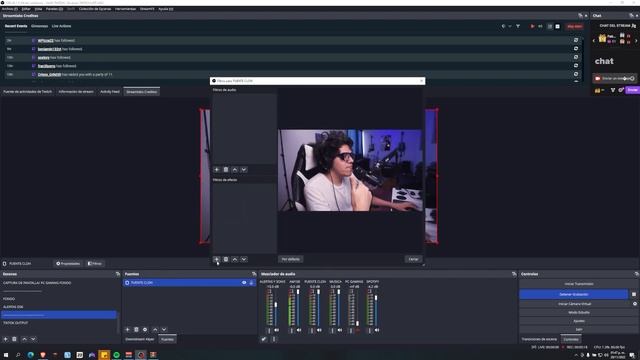Open the Herramientas menu

coord(125,9)
